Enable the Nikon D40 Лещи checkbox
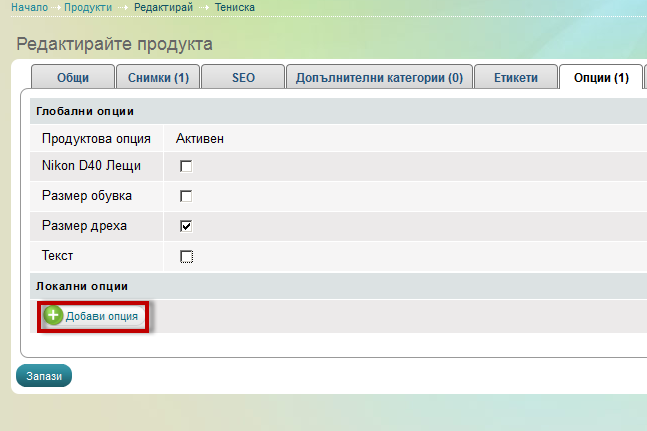Screen dimensions: 647x431 tap(186, 166)
